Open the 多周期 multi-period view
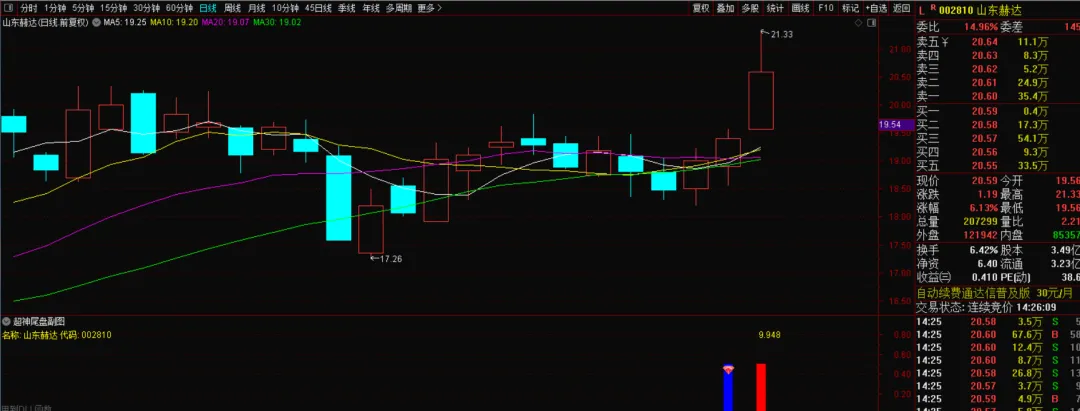The image size is (1080, 411). click(399, 8)
